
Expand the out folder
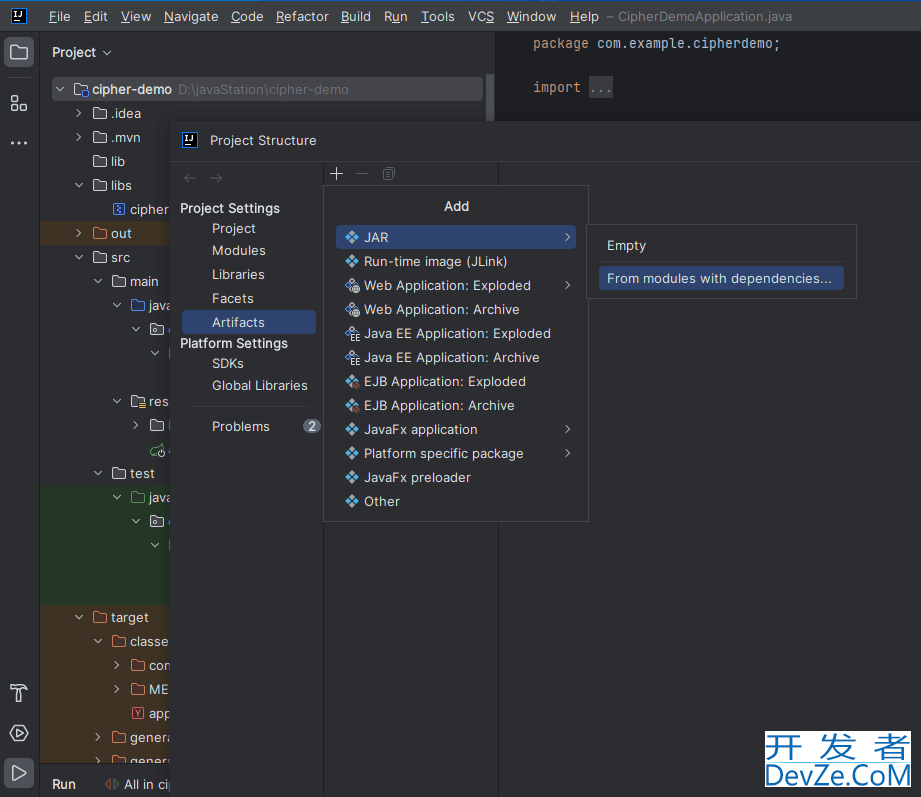[79, 233]
